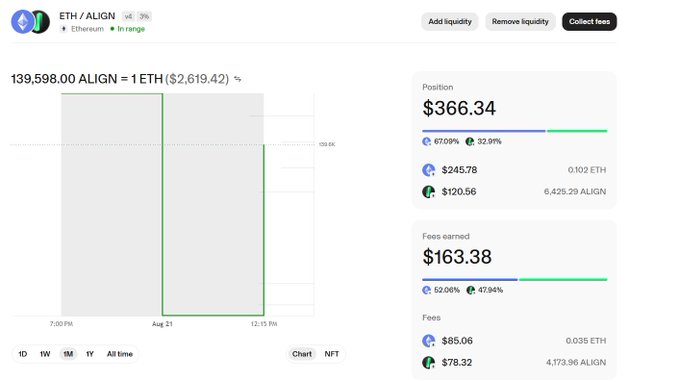Click ETH icon next to $245.78
Viewport: 679px width, 382px height.
(428, 170)
